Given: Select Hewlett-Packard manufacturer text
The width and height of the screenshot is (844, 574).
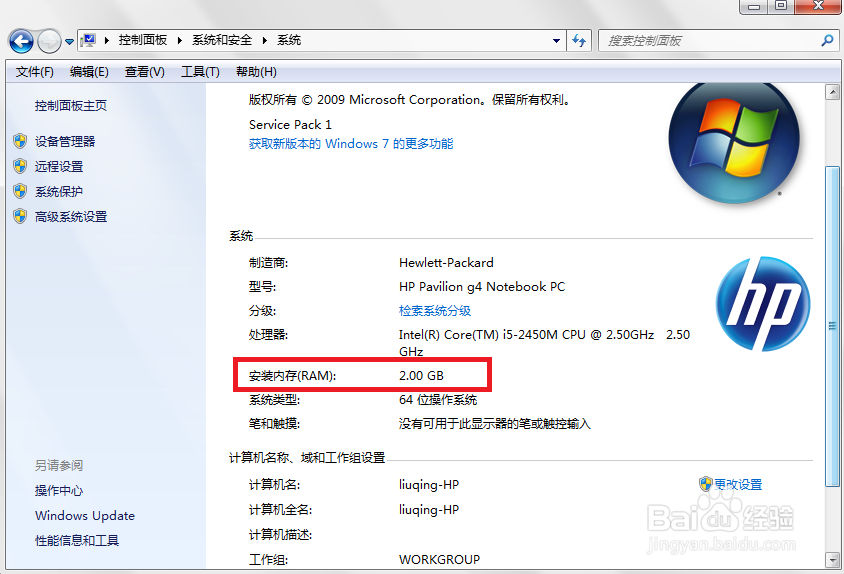Looking at the screenshot, I should coord(446,263).
